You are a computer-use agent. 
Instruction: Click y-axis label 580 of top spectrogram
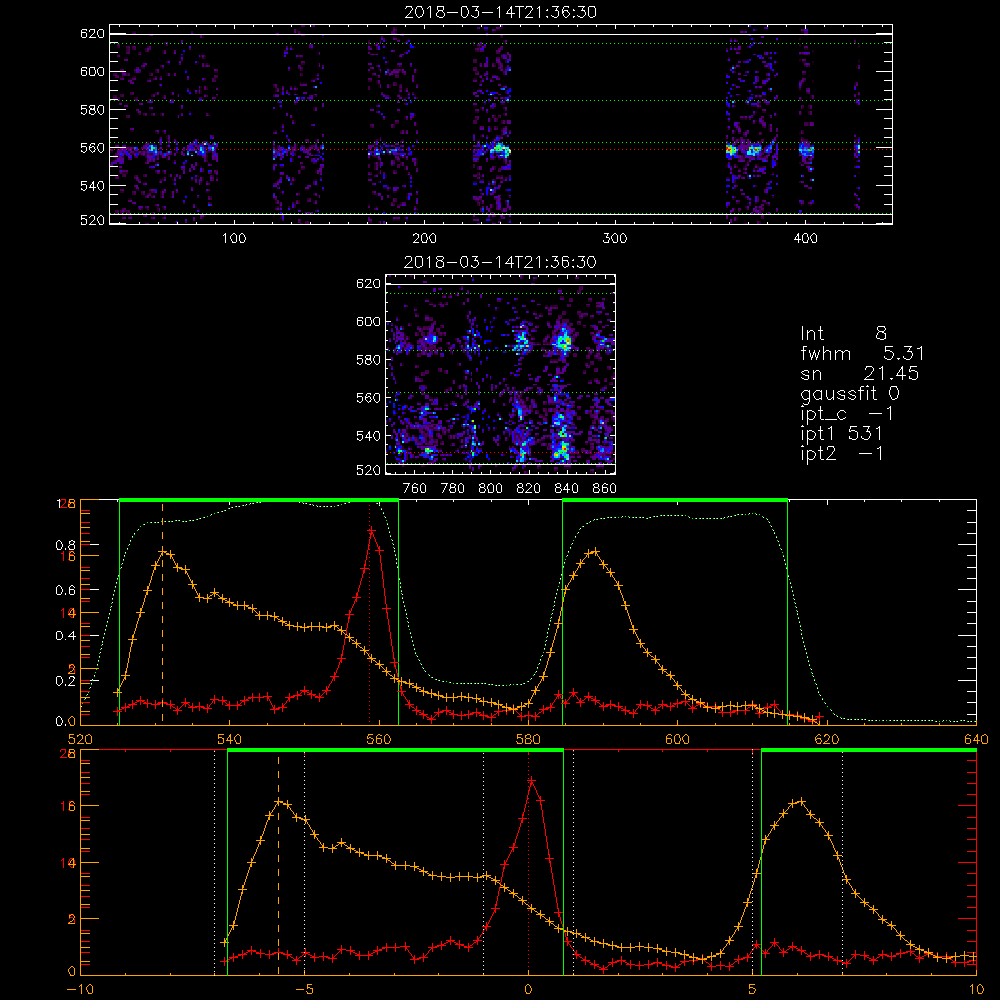tap(92, 110)
